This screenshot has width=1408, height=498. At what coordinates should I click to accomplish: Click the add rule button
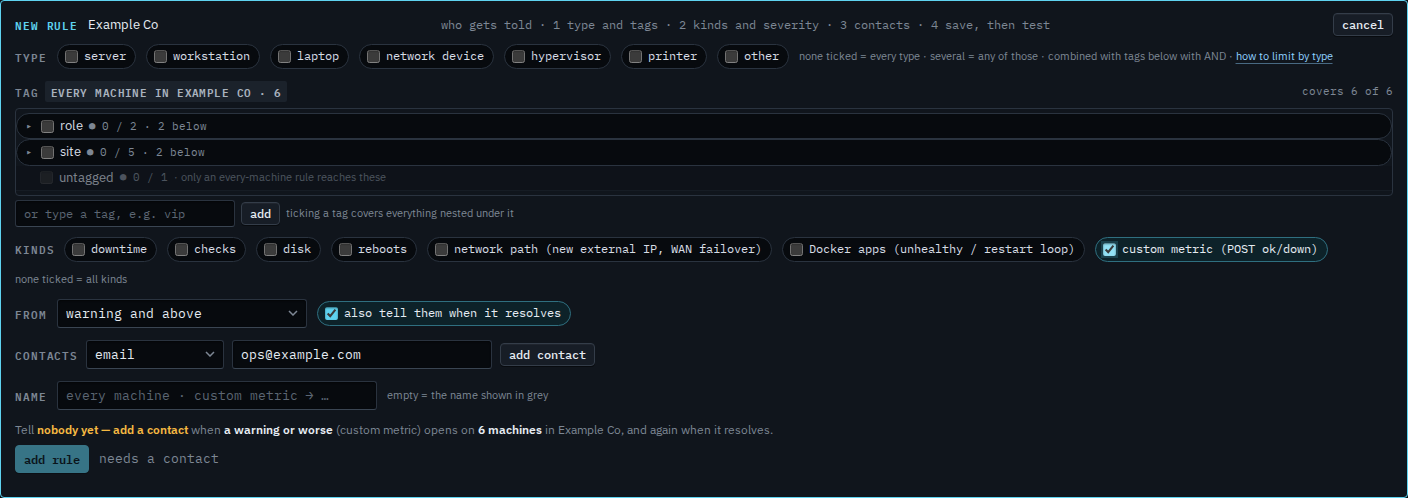[x=52, y=459]
